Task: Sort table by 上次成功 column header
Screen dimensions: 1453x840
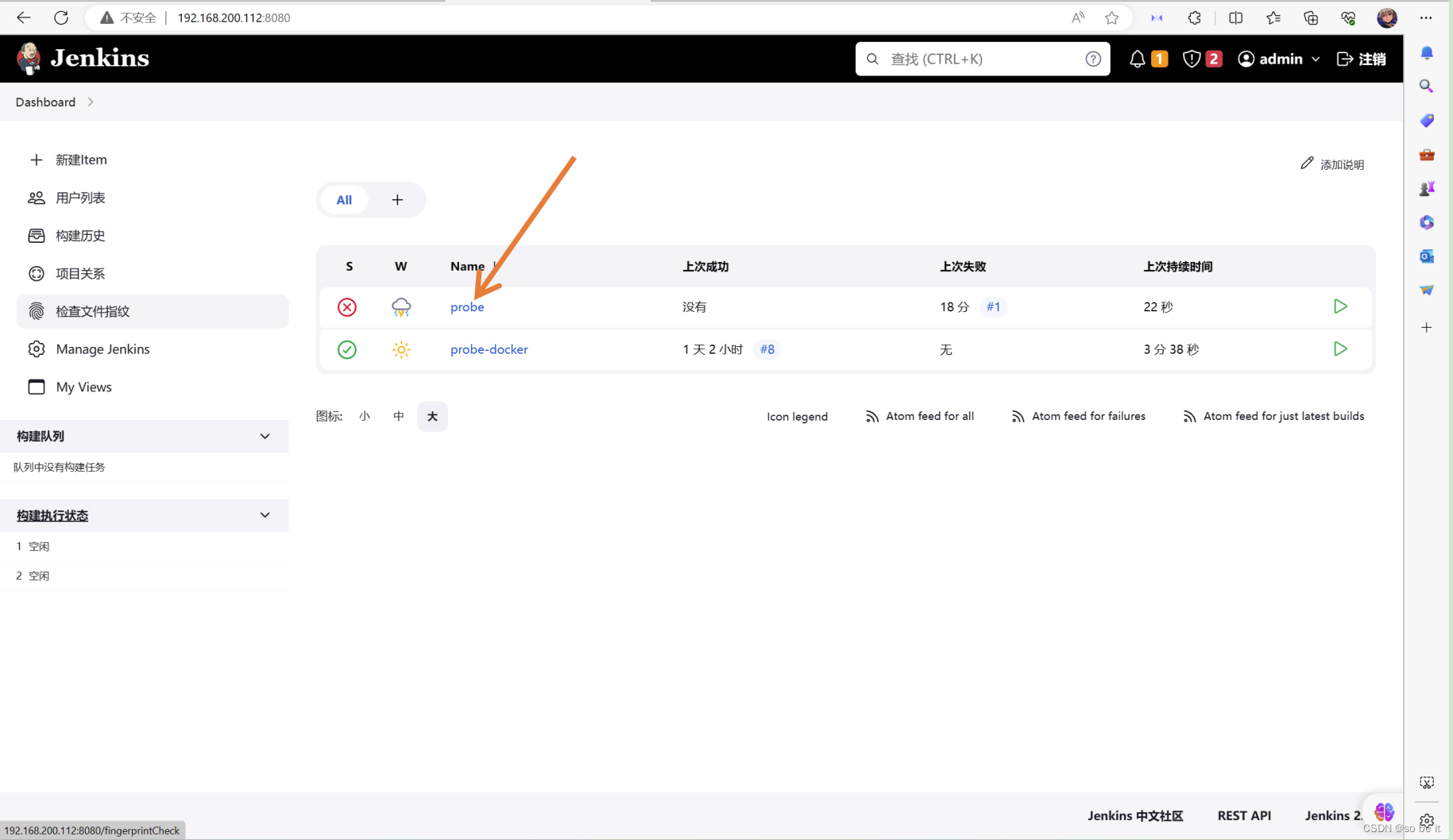Action: [x=705, y=267]
